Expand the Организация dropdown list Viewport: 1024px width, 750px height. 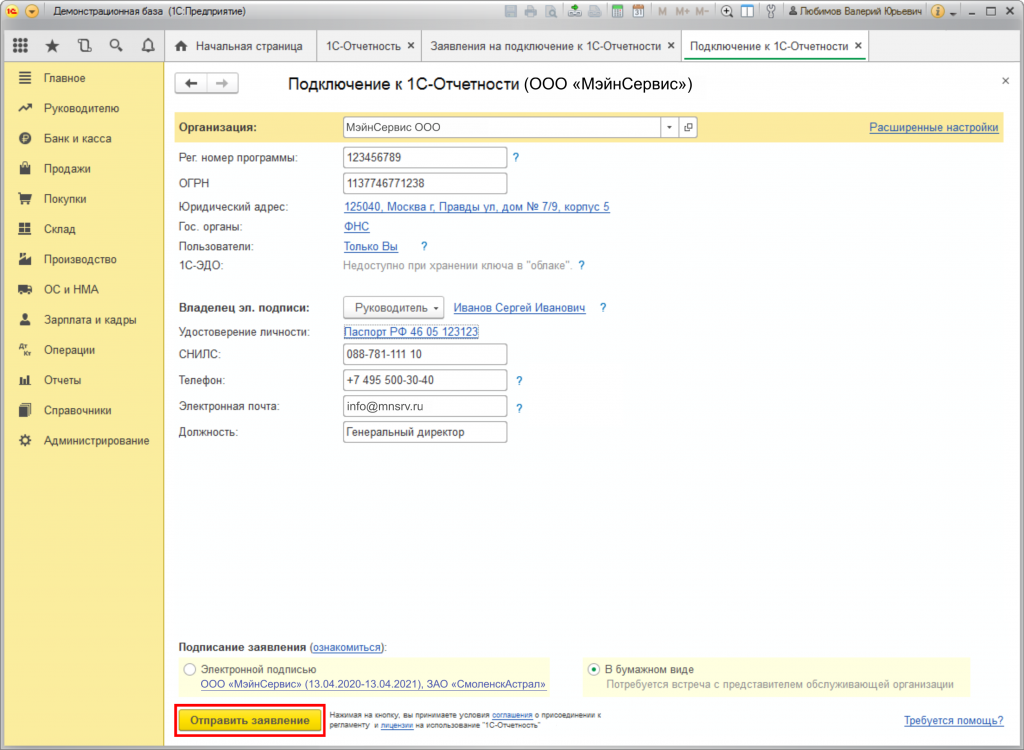click(x=668, y=128)
